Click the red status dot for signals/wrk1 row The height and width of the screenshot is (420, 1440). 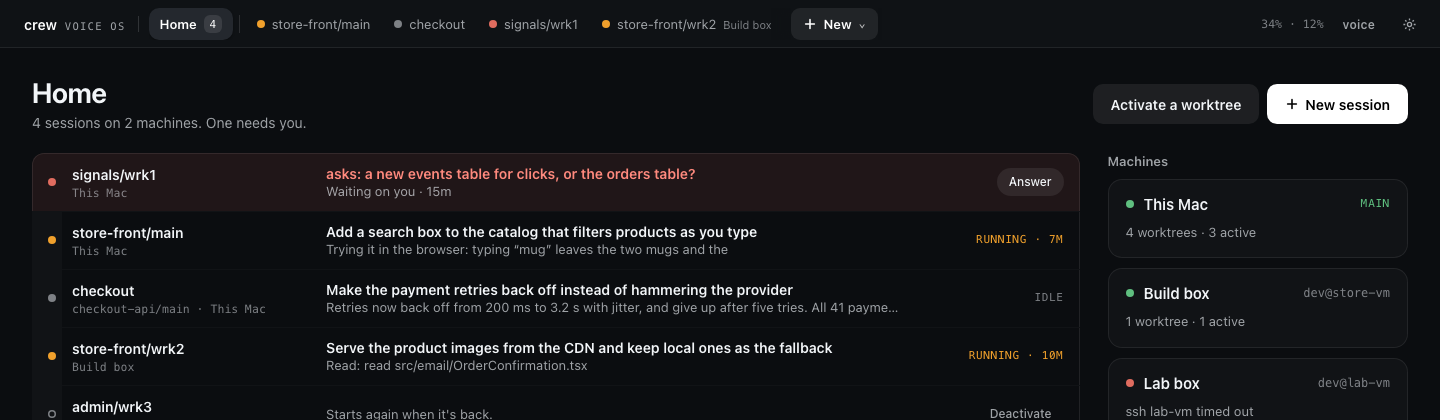coord(52,182)
